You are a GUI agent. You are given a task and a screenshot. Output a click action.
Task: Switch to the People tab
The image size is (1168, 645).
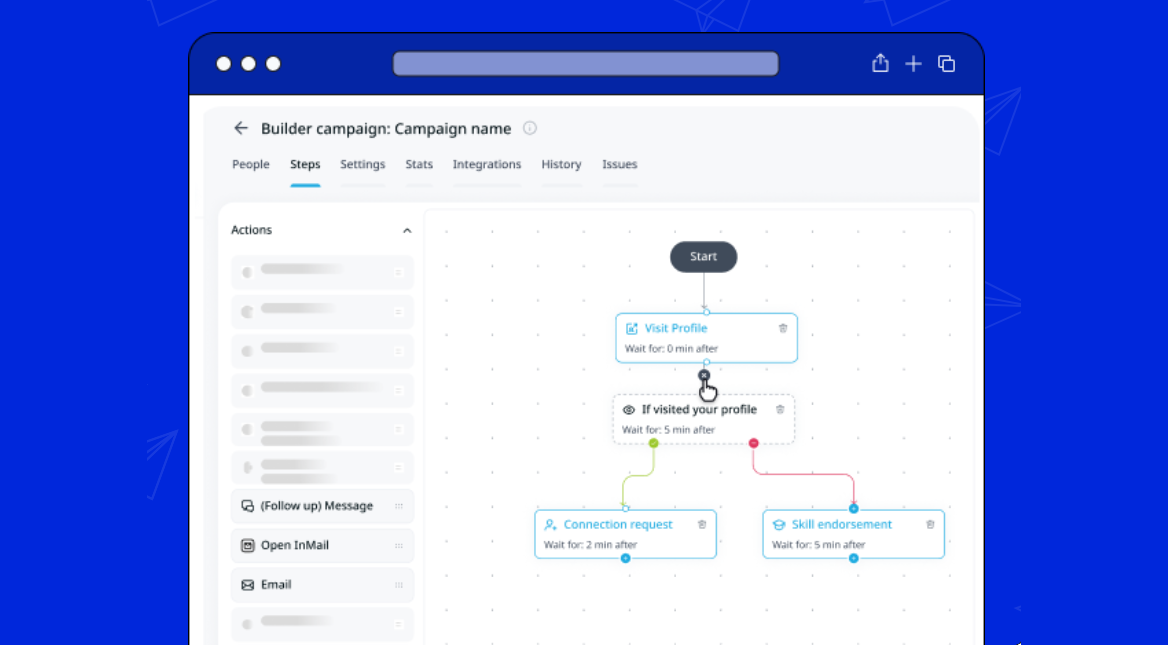pyautogui.click(x=250, y=164)
